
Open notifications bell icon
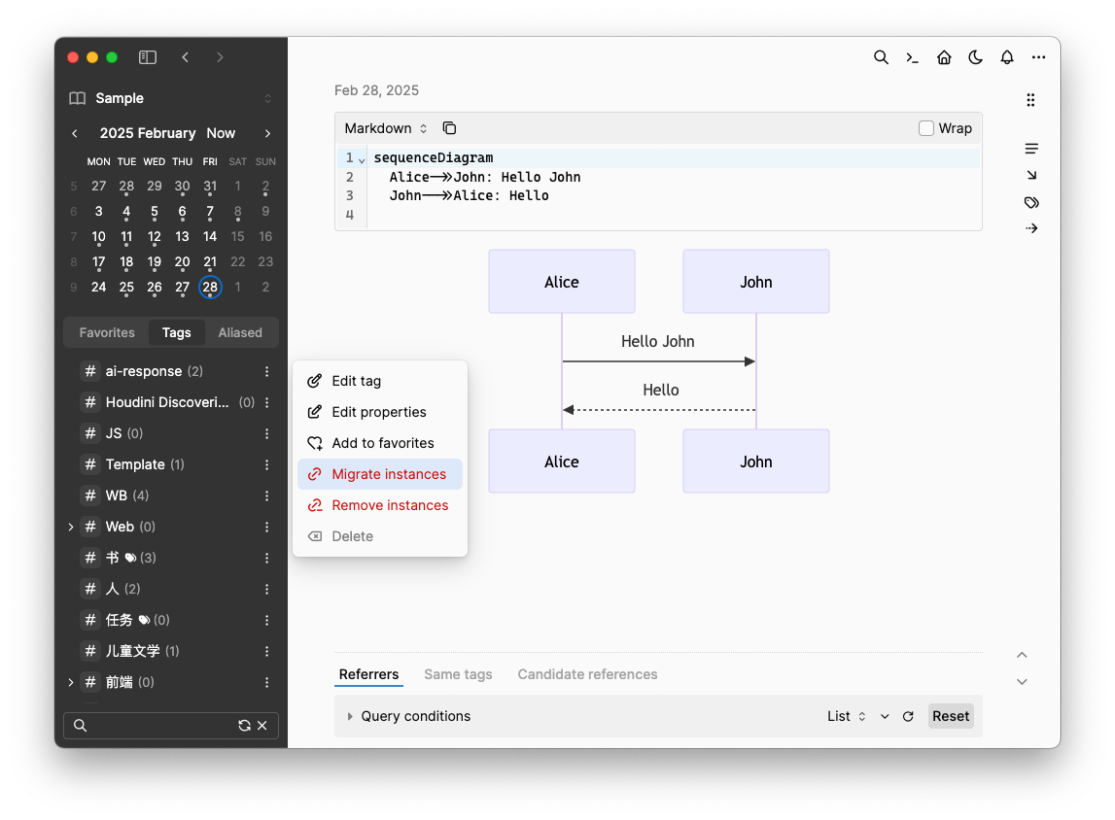coord(1007,58)
